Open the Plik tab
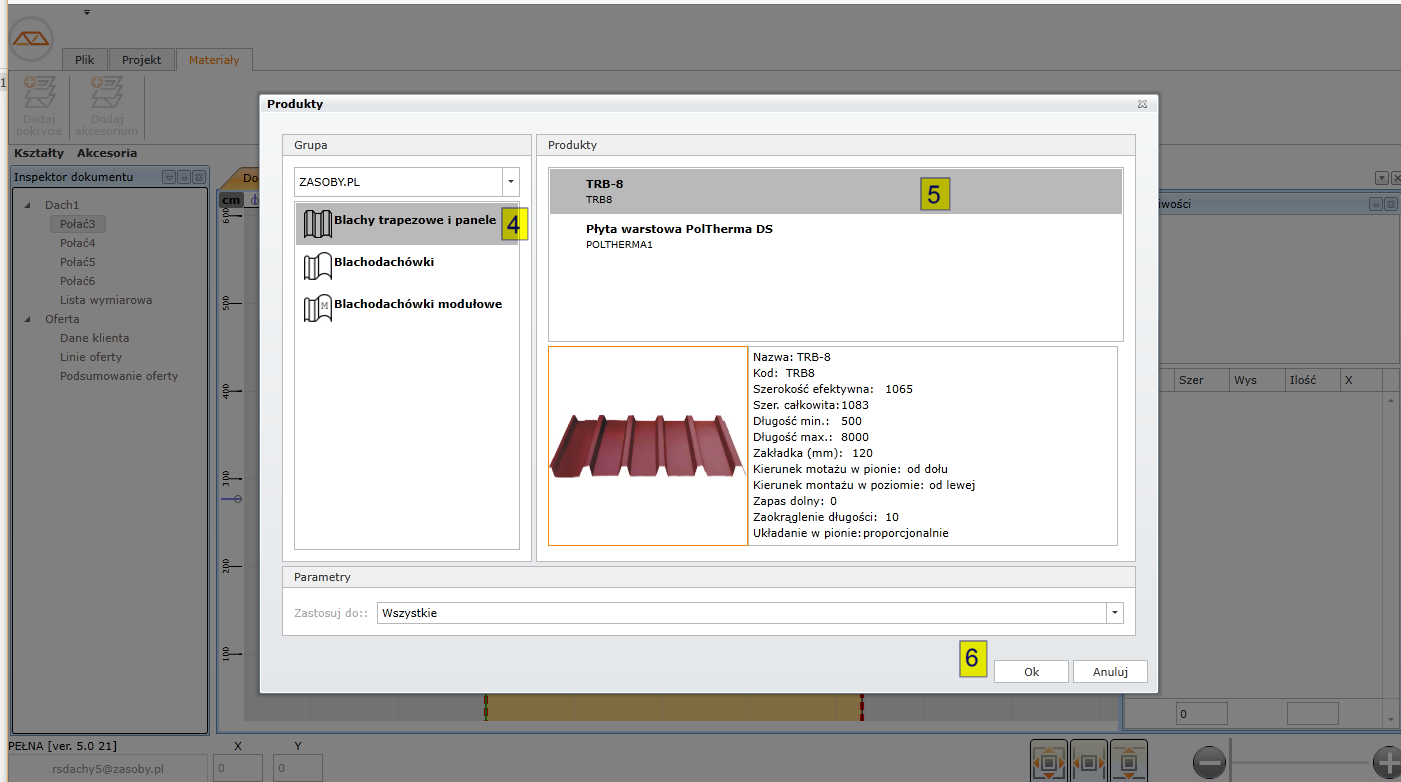The height and width of the screenshot is (782, 1401). point(84,60)
